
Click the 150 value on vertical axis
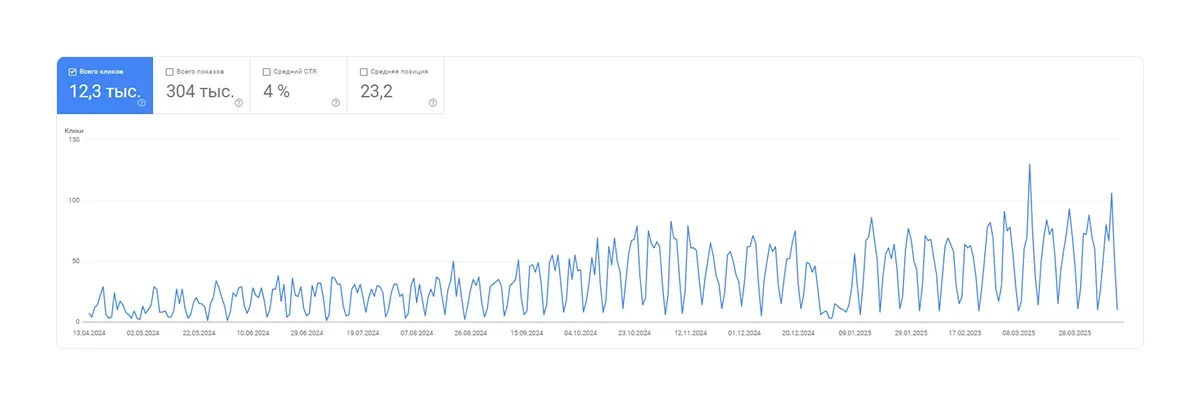pyautogui.click(x=73, y=140)
